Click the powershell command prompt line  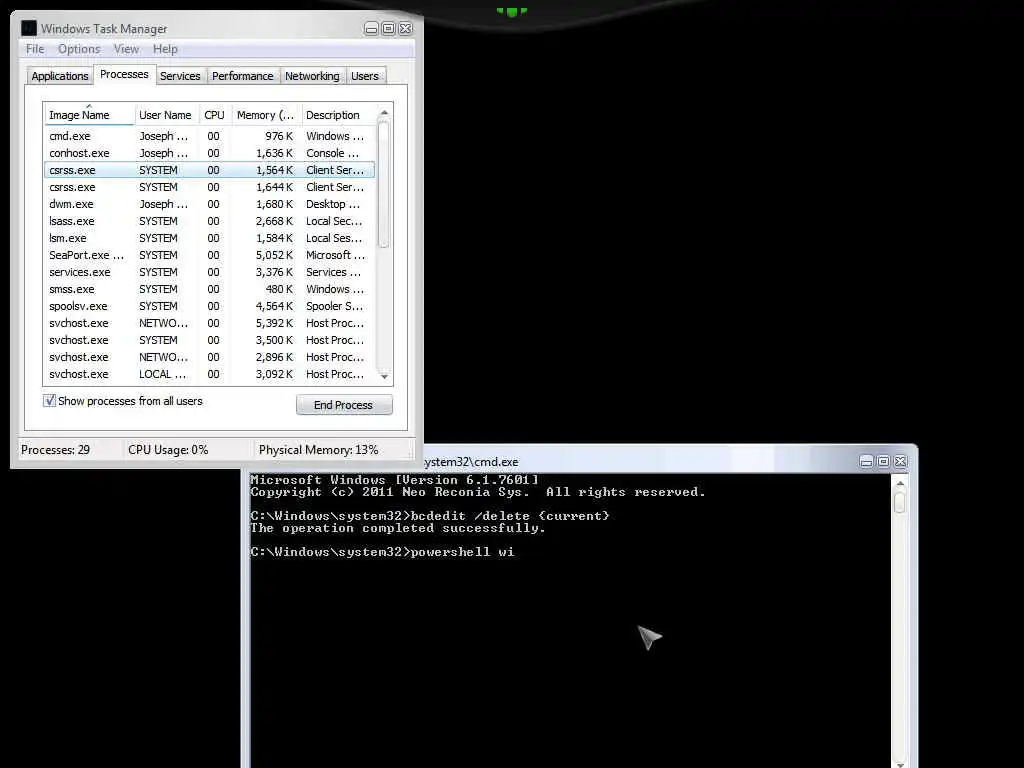[382, 552]
